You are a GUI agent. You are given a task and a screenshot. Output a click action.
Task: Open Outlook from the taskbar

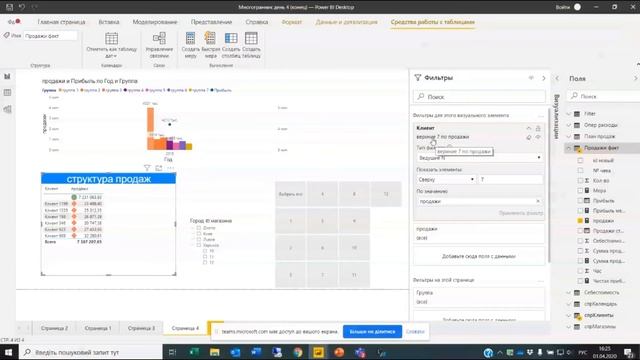(x=236, y=352)
